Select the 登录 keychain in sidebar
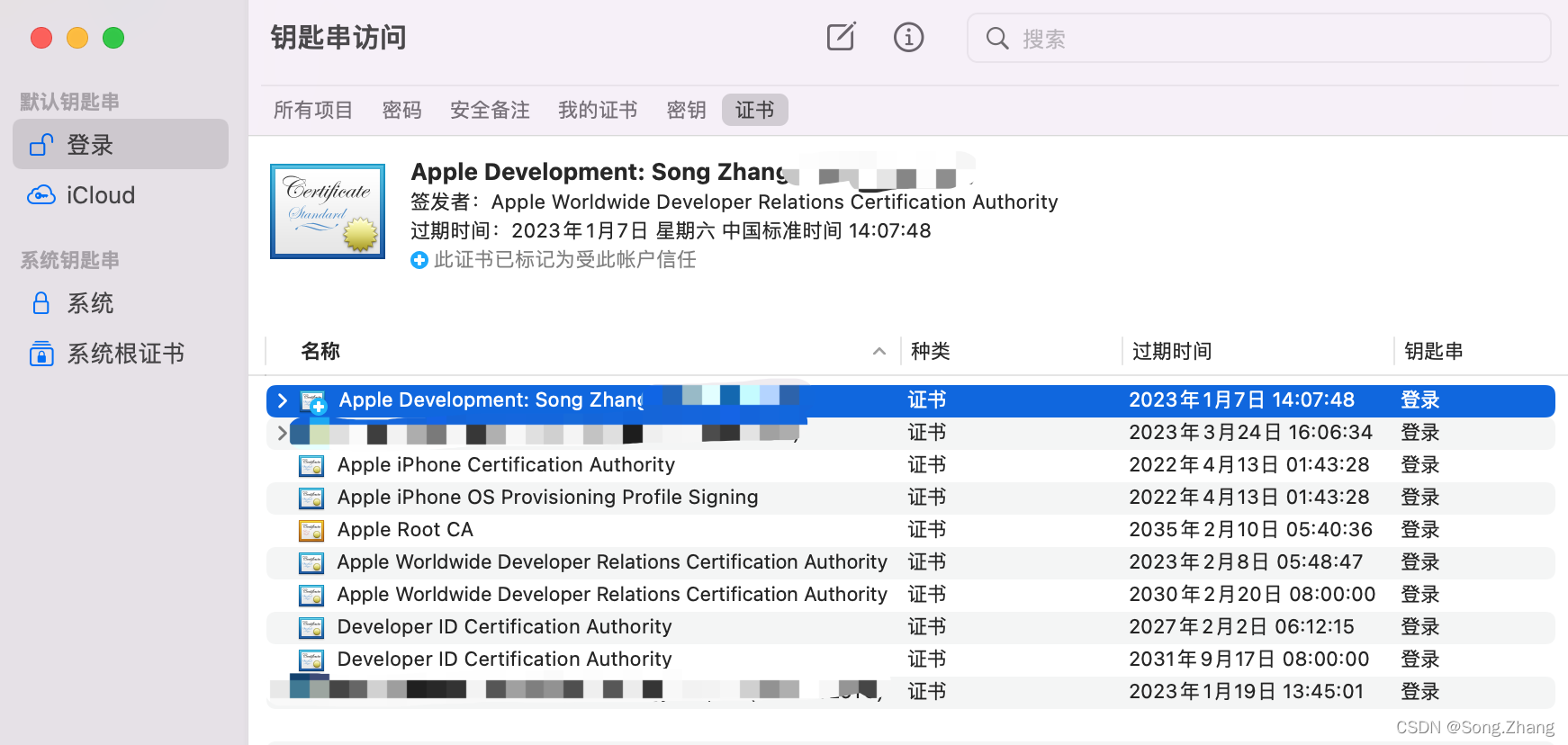The width and height of the screenshot is (1568, 745). tap(121, 144)
